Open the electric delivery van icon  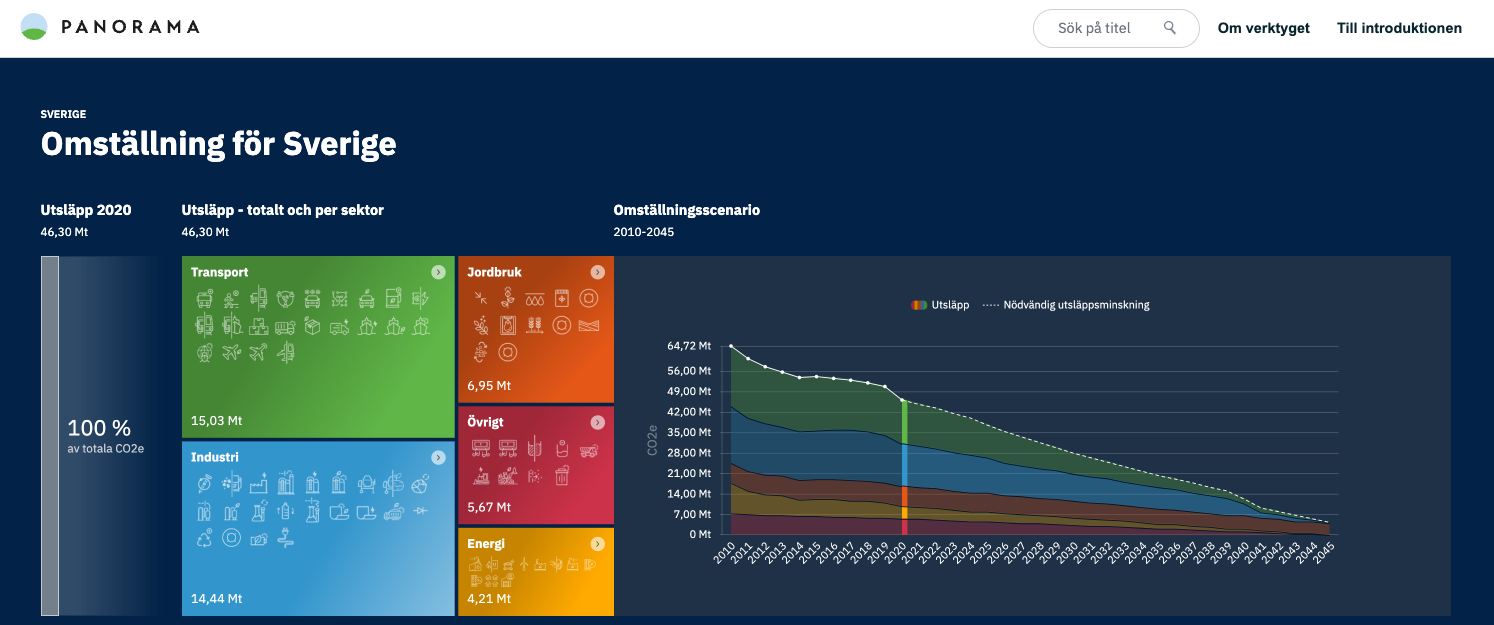click(x=340, y=327)
